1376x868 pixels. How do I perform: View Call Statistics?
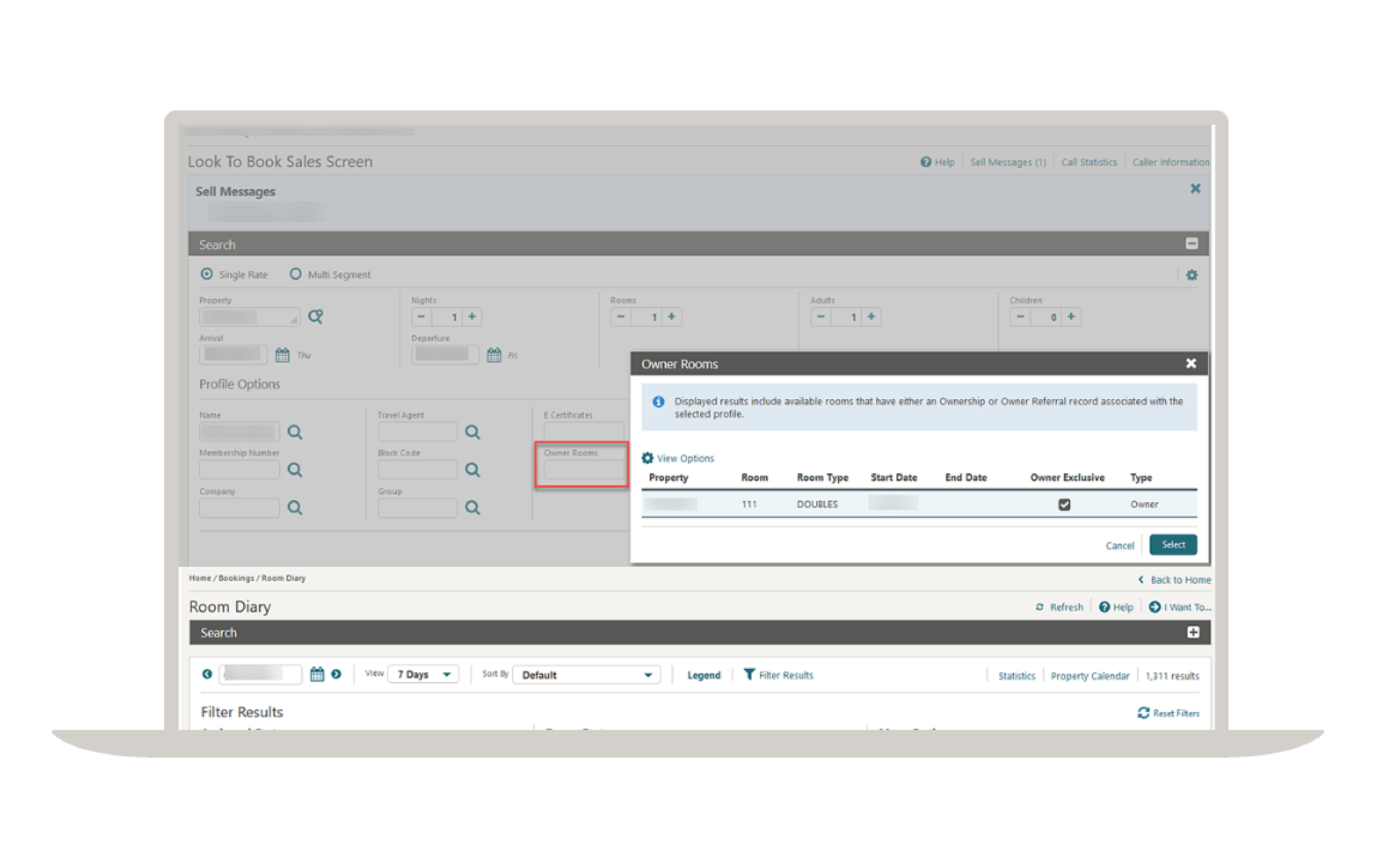pos(1089,162)
